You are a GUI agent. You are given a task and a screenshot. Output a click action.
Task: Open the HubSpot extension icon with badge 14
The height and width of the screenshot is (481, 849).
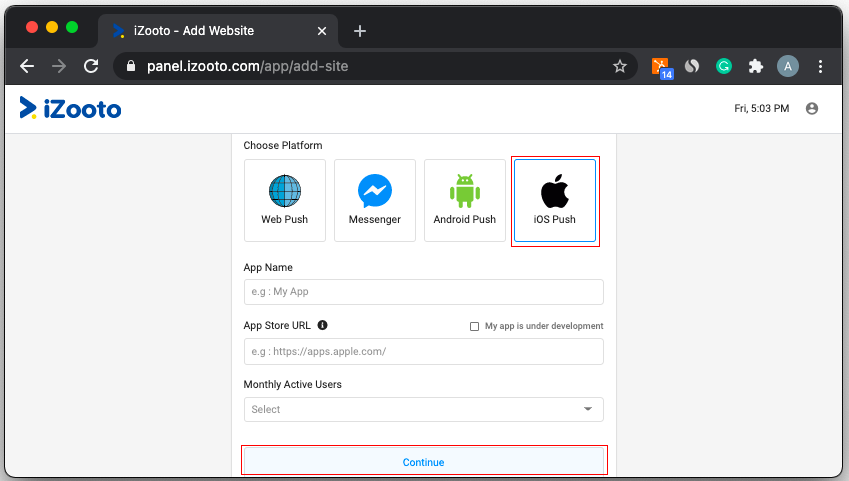tap(661, 67)
